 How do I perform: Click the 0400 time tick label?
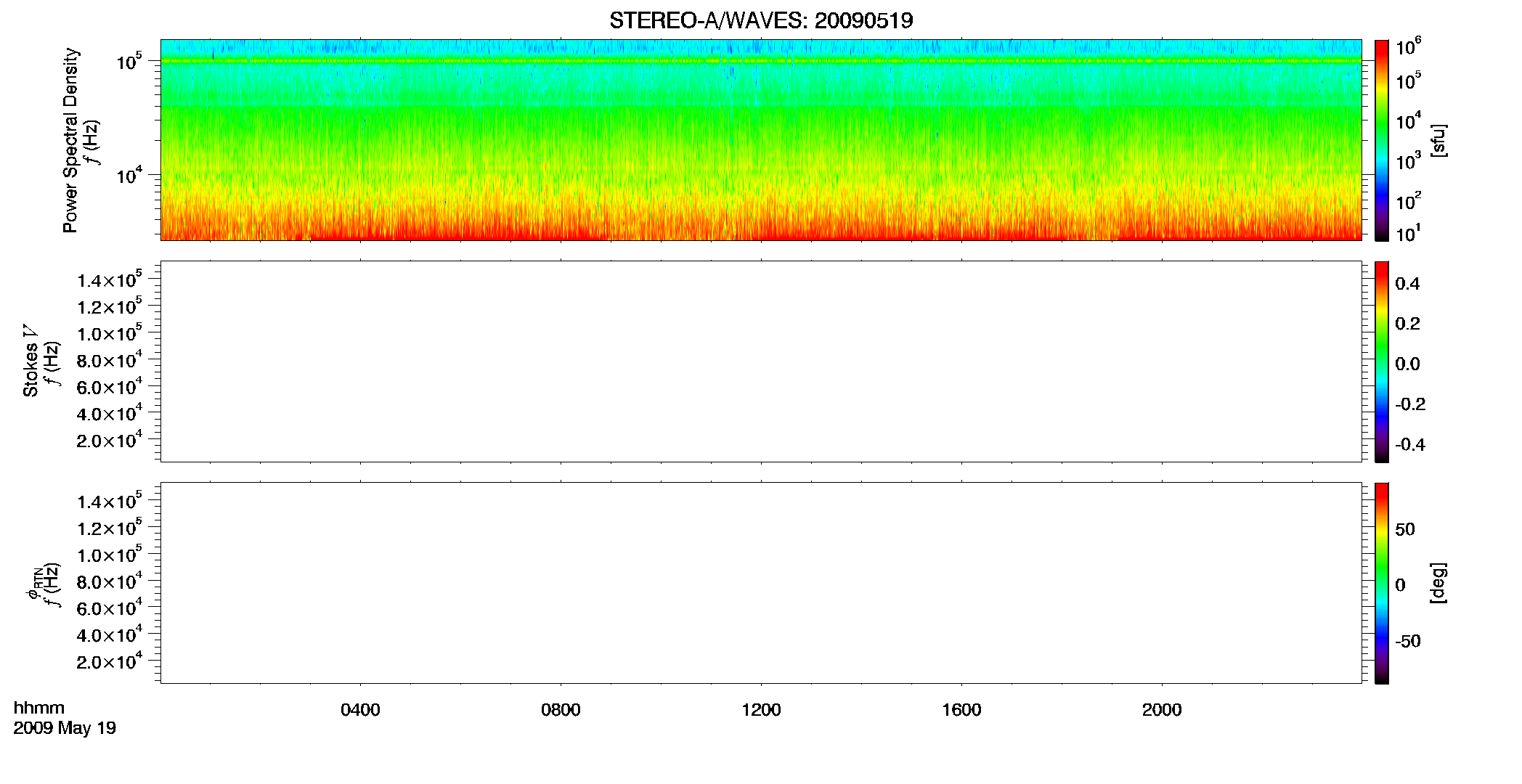click(x=360, y=710)
